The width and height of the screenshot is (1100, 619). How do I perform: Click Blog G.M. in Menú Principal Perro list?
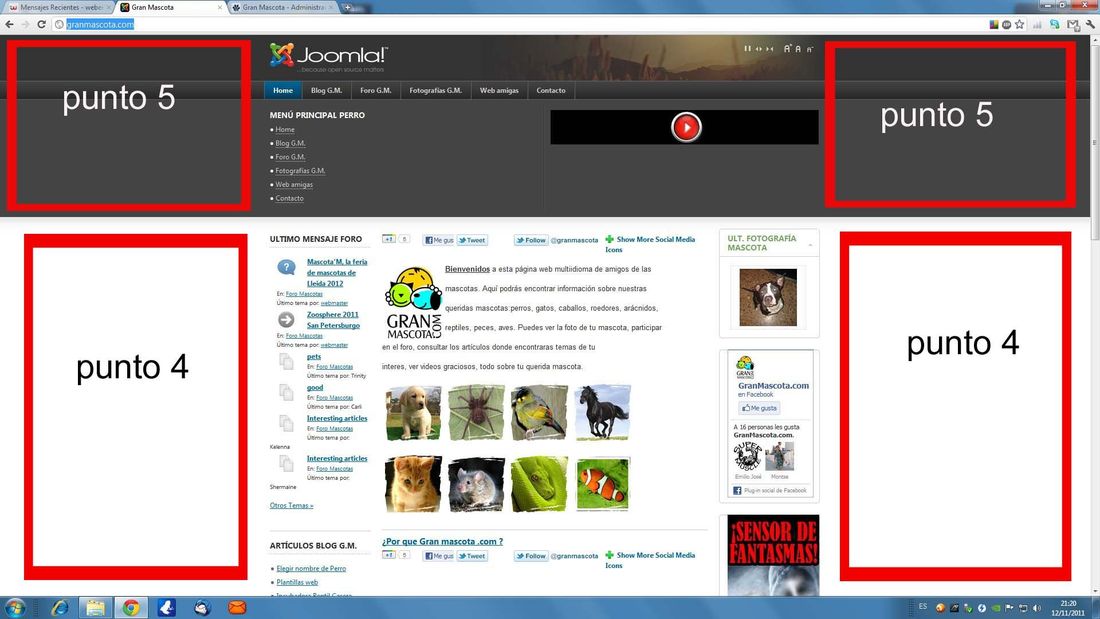pyautogui.click(x=290, y=143)
